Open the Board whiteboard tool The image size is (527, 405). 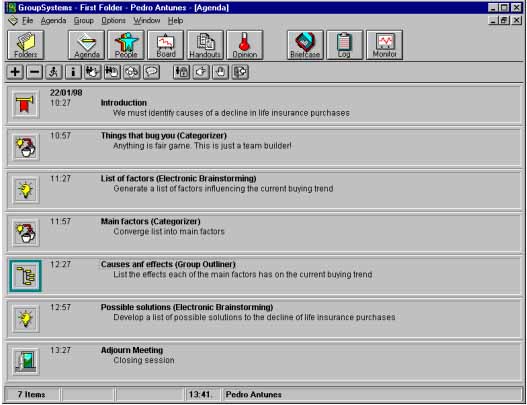[x=166, y=45]
